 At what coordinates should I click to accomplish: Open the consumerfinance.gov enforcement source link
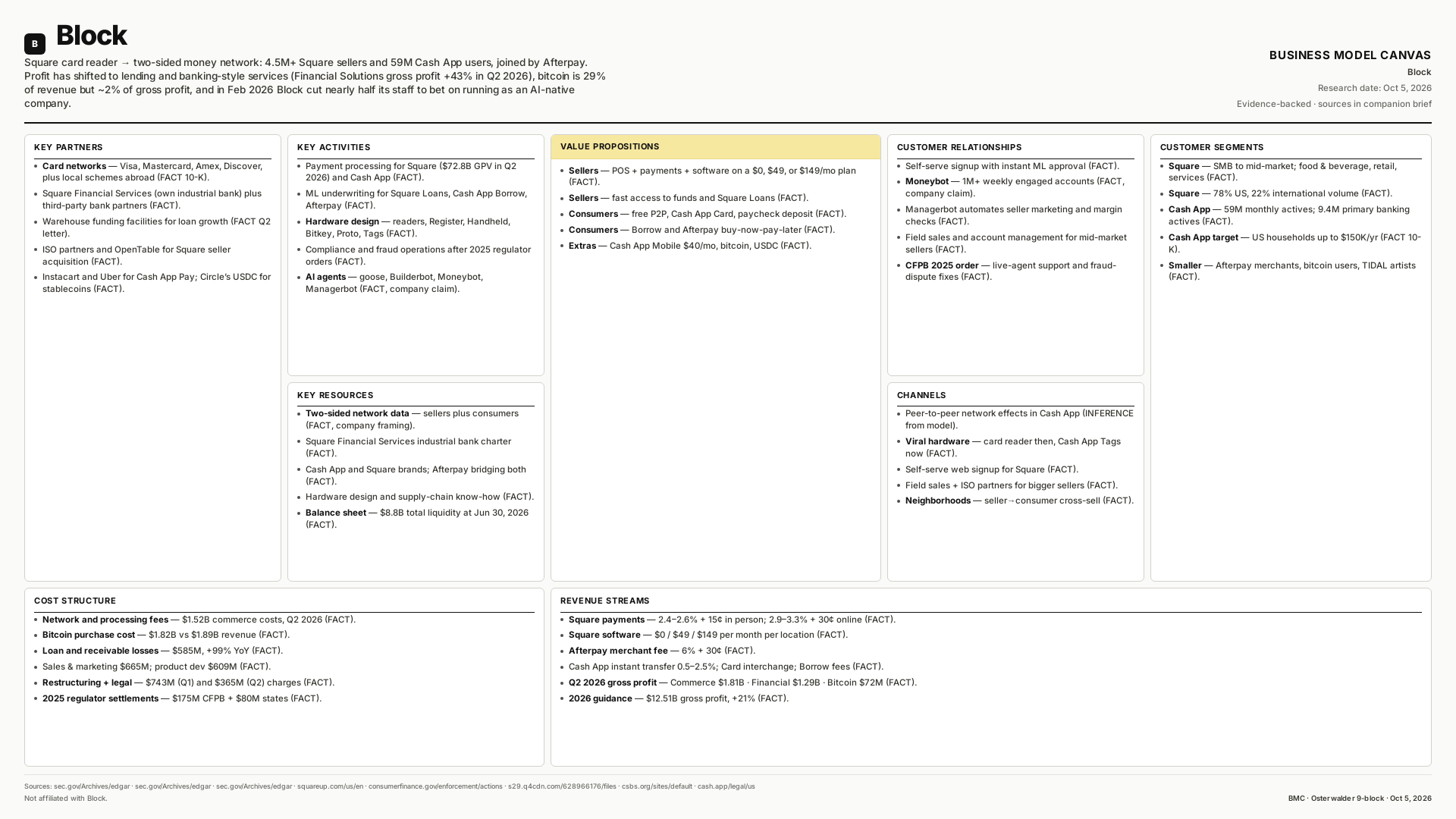(x=435, y=786)
